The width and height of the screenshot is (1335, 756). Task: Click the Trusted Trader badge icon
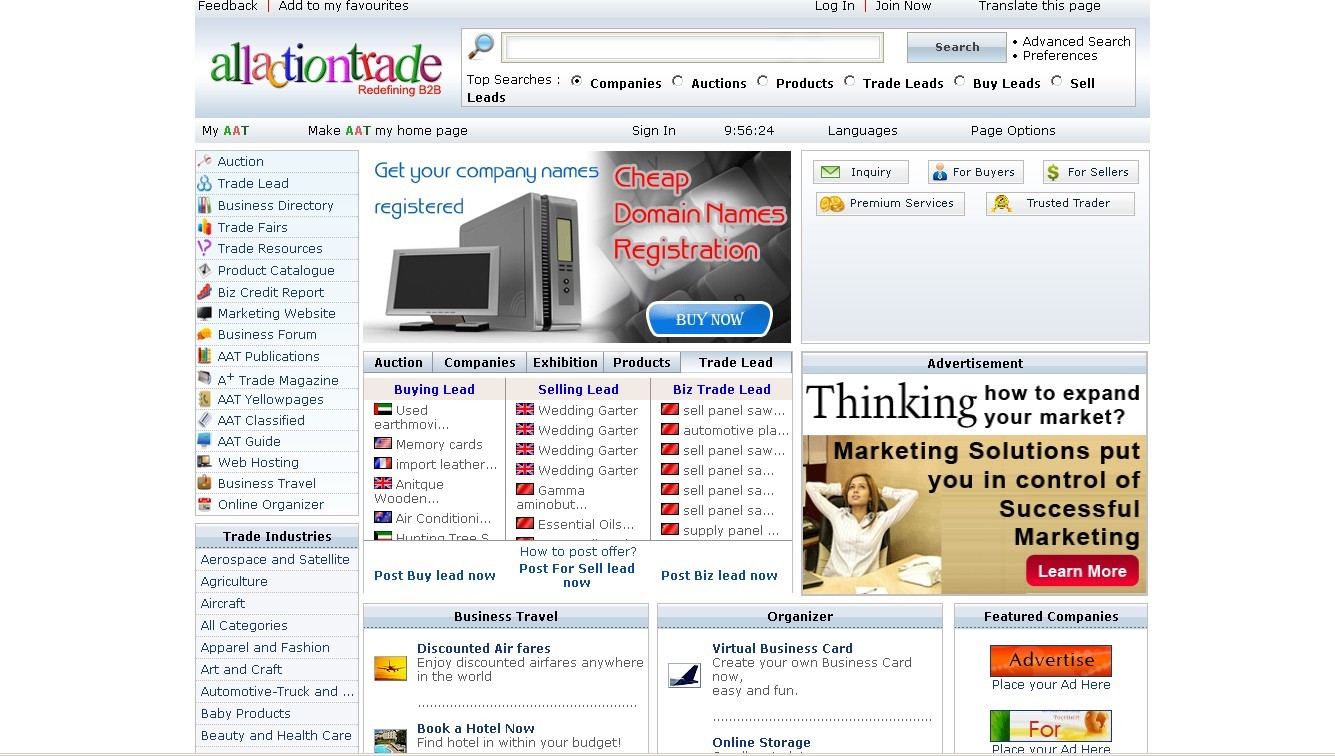click(x=1001, y=204)
